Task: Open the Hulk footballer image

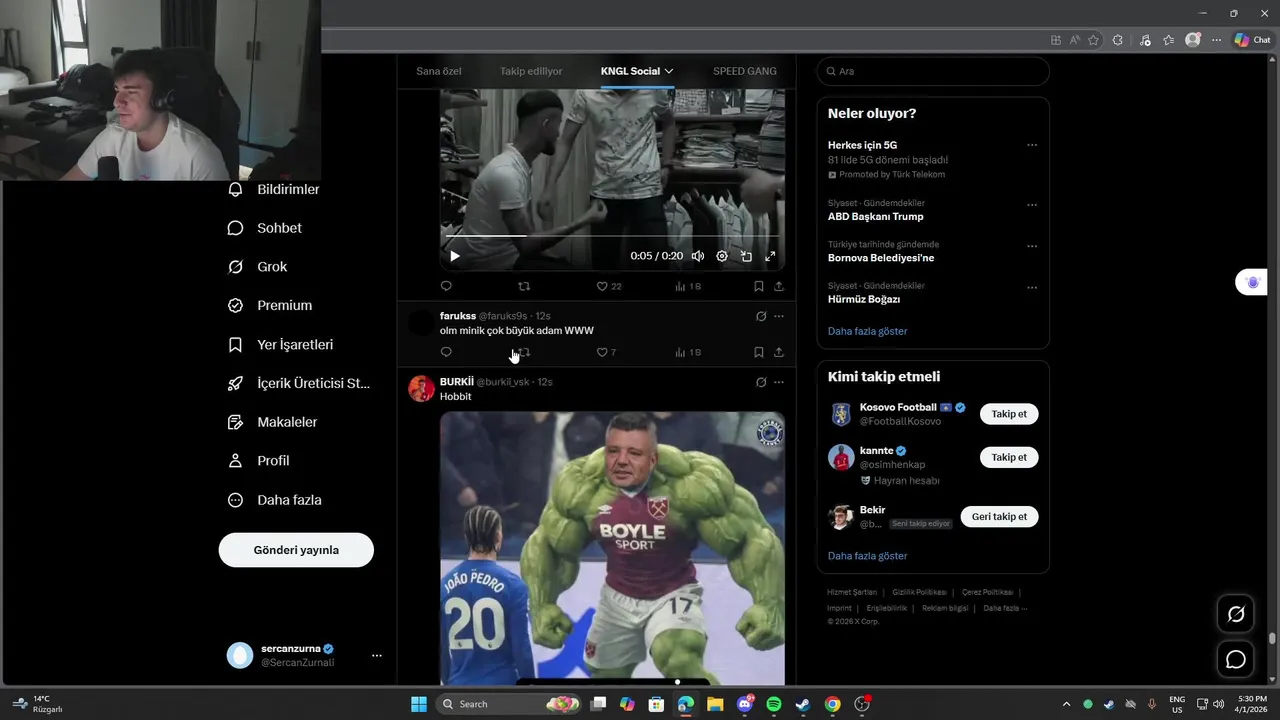Action: [x=612, y=548]
